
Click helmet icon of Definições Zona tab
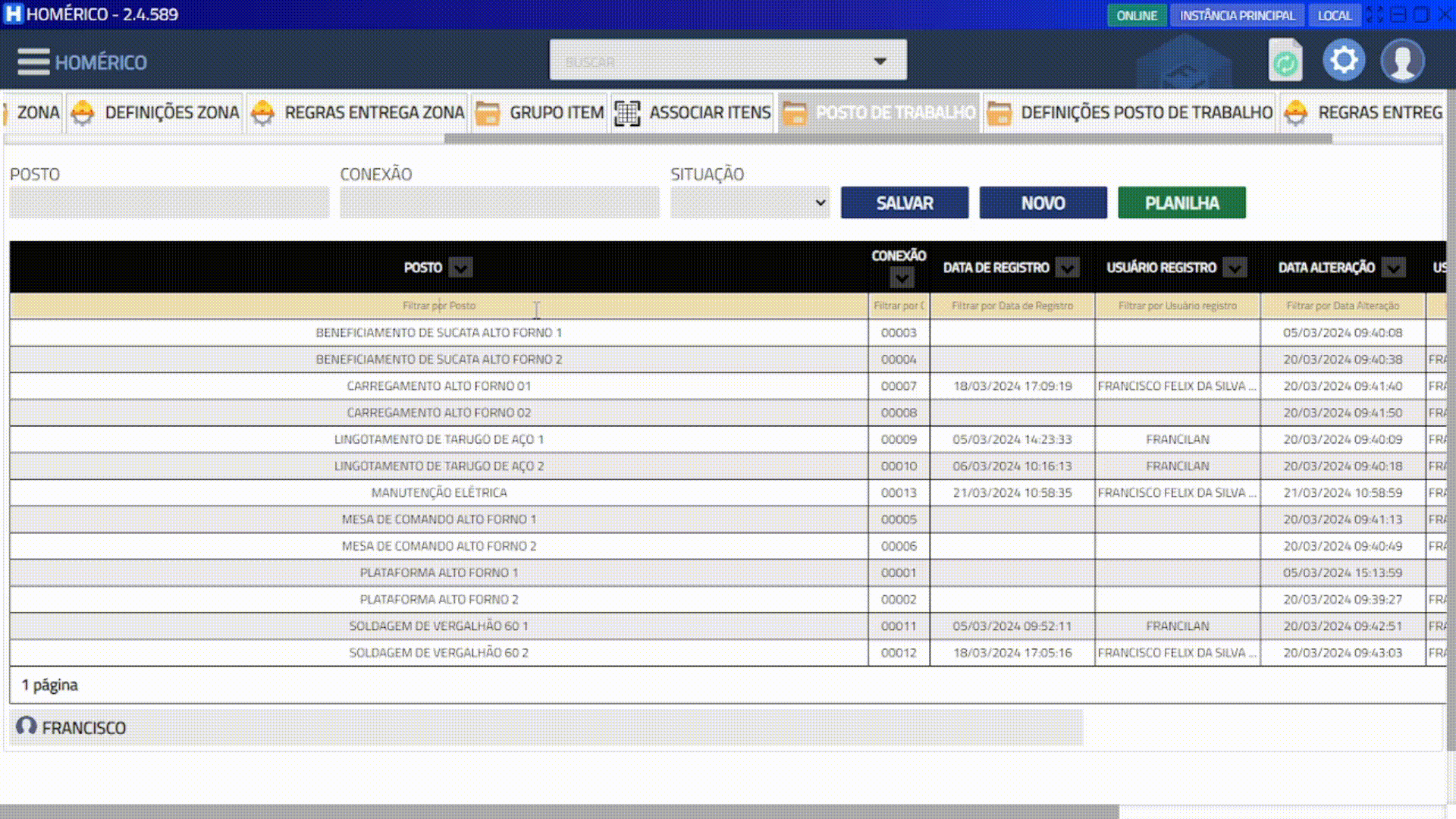point(83,113)
